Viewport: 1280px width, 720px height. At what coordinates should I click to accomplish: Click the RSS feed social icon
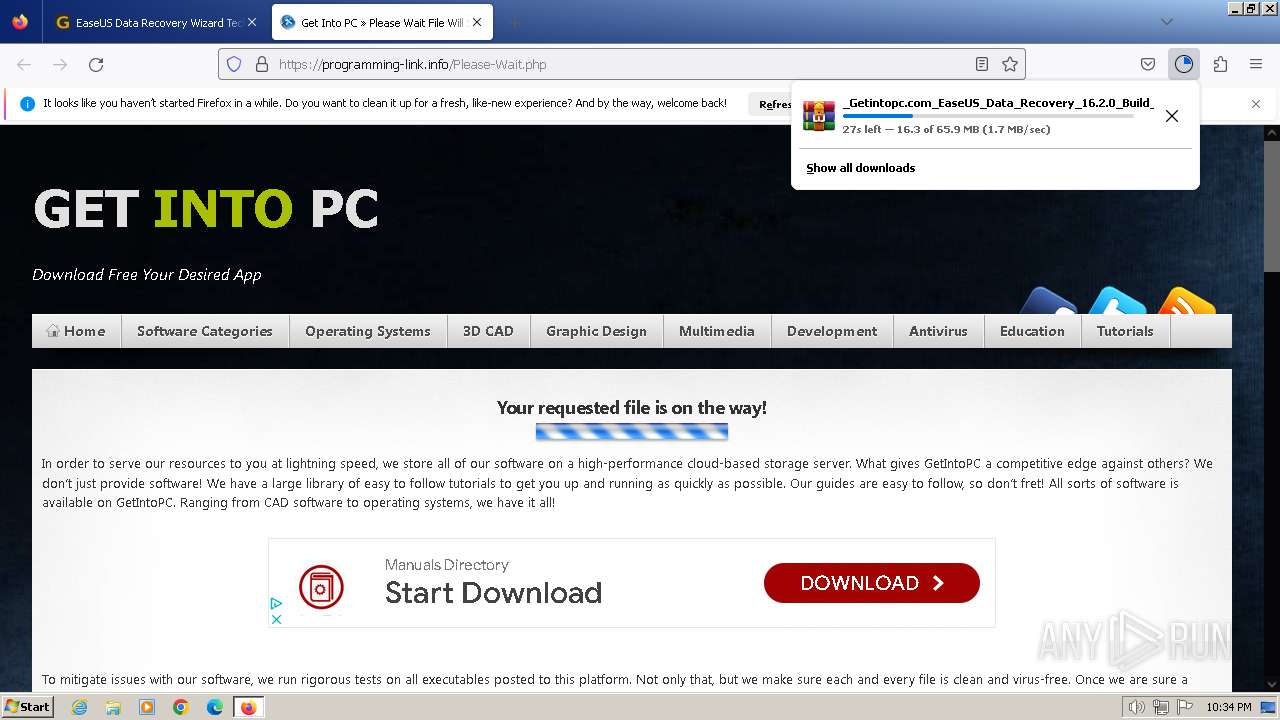click(x=1186, y=302)
